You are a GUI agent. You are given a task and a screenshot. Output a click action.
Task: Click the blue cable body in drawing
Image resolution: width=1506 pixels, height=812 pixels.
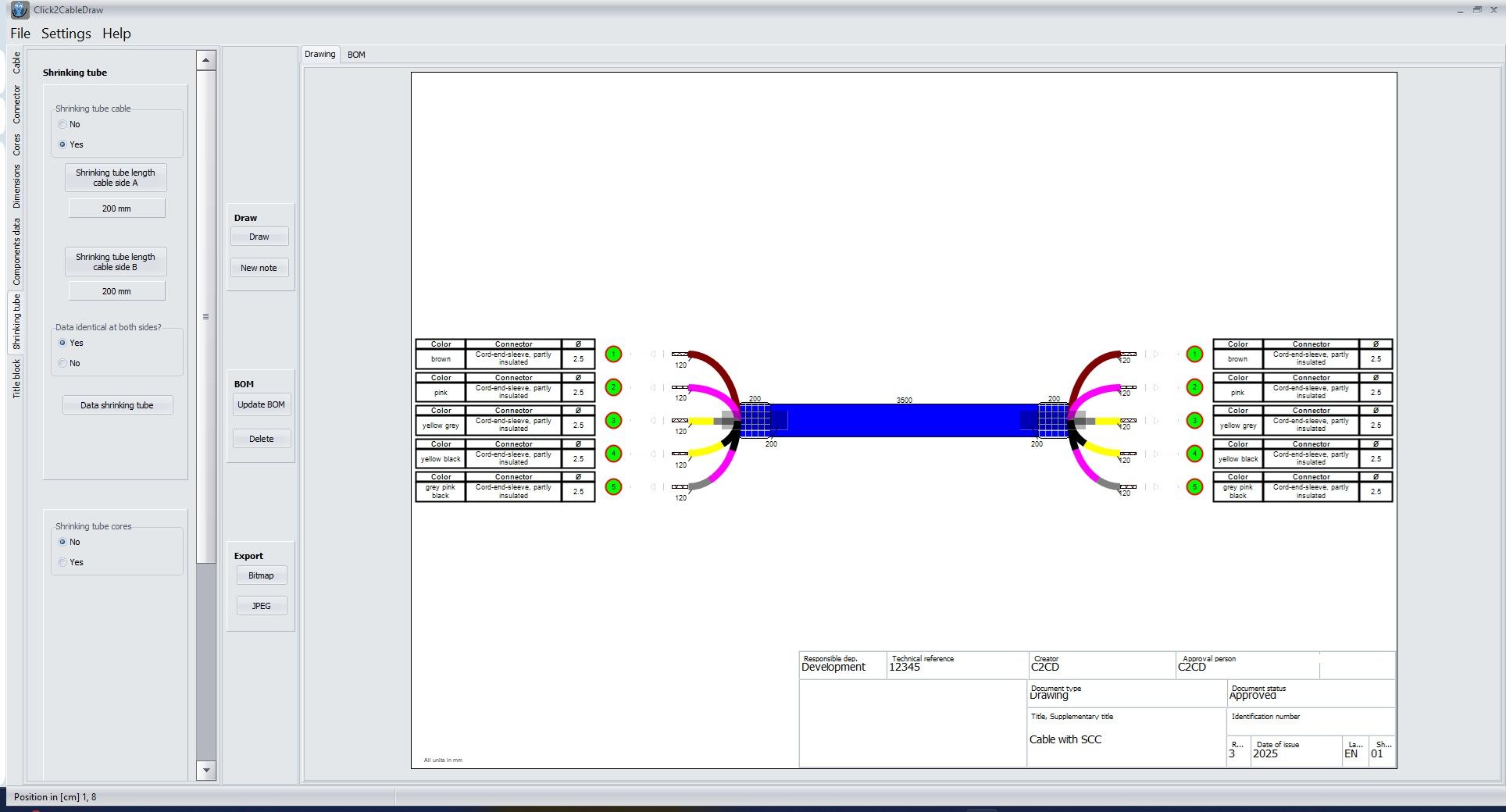(904, 420)
